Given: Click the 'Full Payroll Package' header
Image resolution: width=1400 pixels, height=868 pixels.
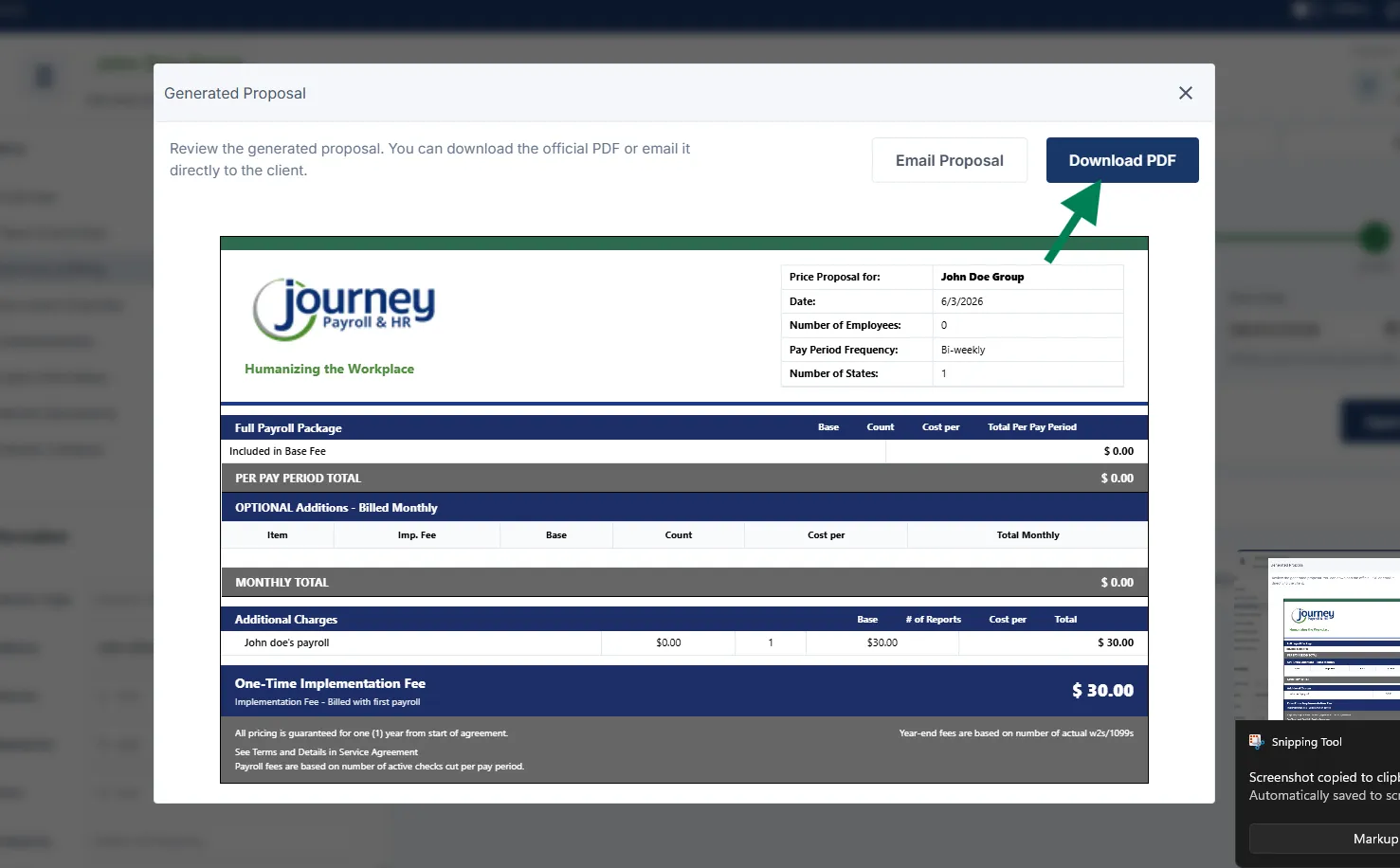Looking at the screenshot, I should coord(288,427).
